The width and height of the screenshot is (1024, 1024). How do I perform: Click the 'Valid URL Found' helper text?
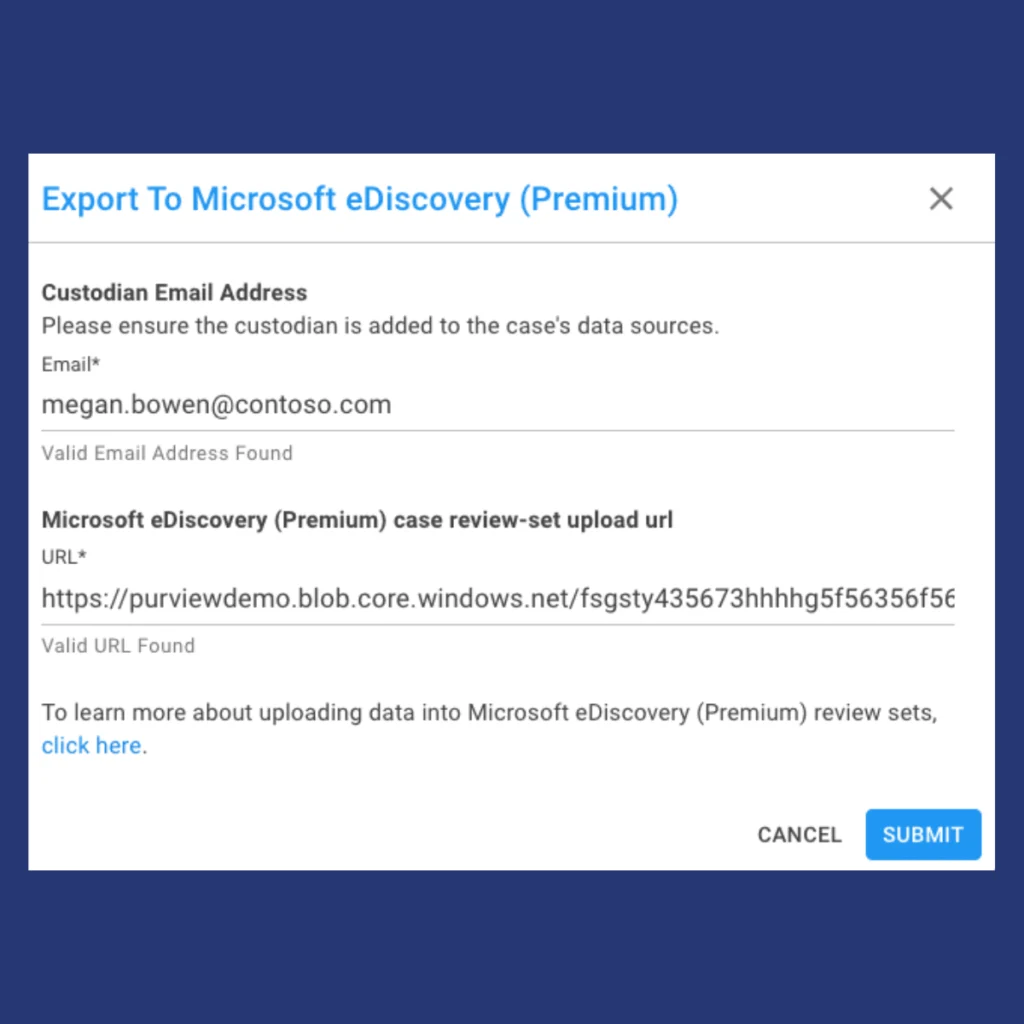(x=118, y=645)
